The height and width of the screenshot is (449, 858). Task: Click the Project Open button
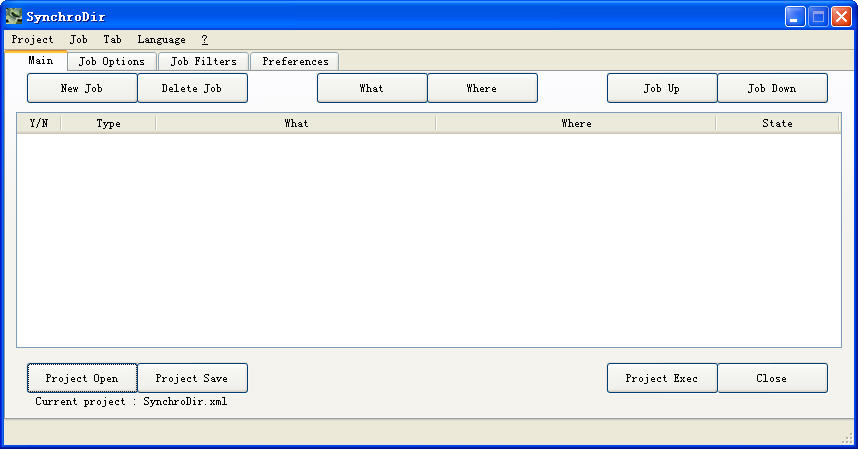82,378
